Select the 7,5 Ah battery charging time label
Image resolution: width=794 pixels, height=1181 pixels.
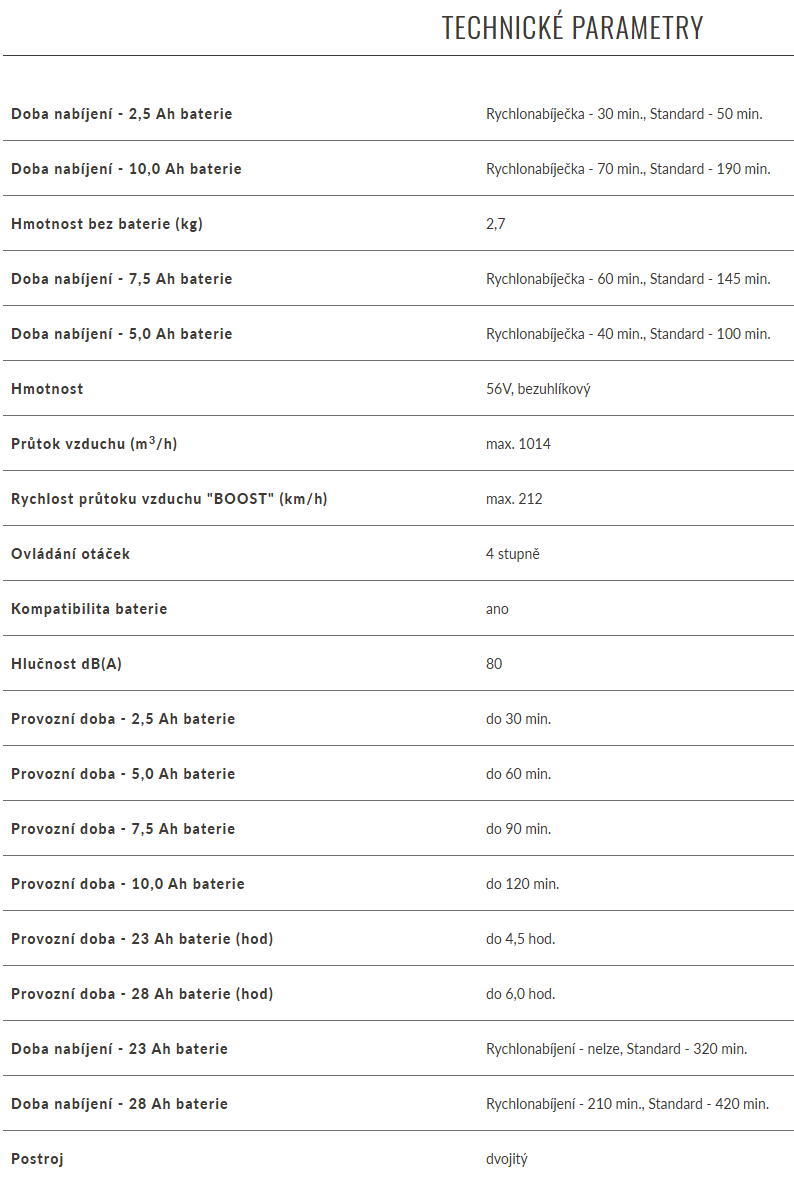click(121, 279)
